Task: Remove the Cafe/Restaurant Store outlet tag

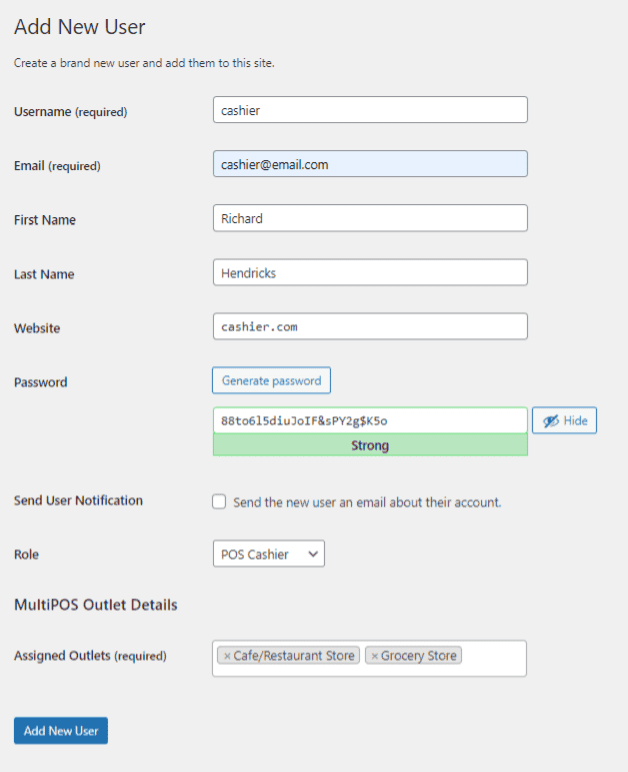Action: coord(227,656)
